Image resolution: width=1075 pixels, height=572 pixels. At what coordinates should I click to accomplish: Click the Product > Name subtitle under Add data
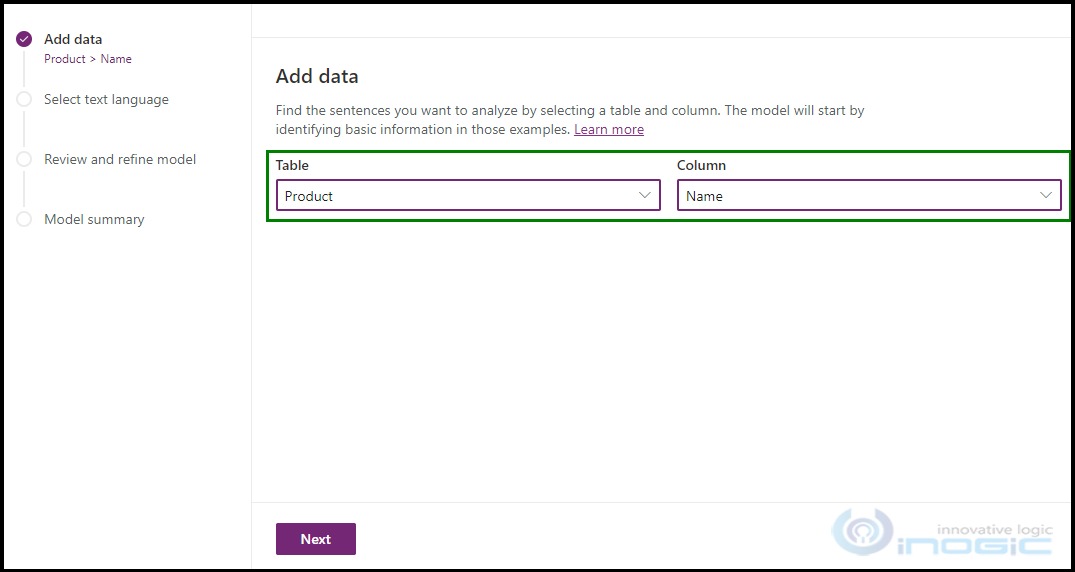88,59
